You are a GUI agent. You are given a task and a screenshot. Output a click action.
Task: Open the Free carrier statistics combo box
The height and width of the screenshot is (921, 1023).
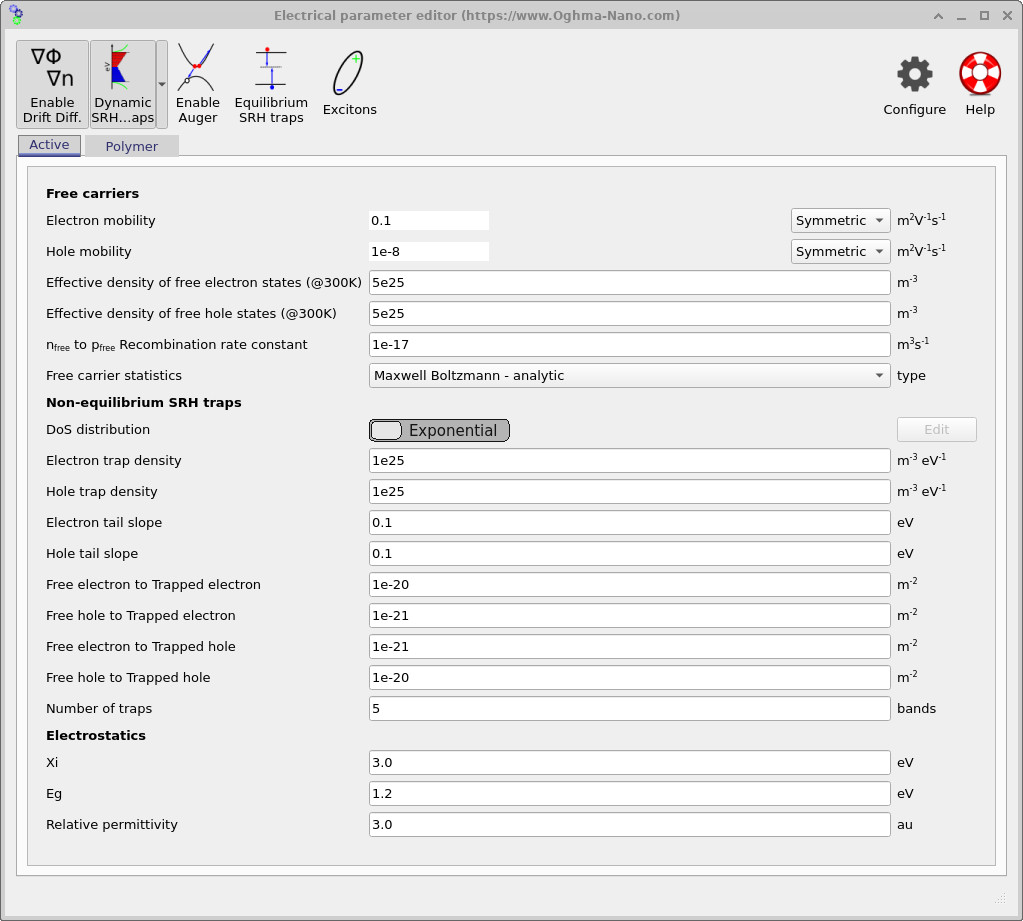pyautogui.click(x=626, y=375)
